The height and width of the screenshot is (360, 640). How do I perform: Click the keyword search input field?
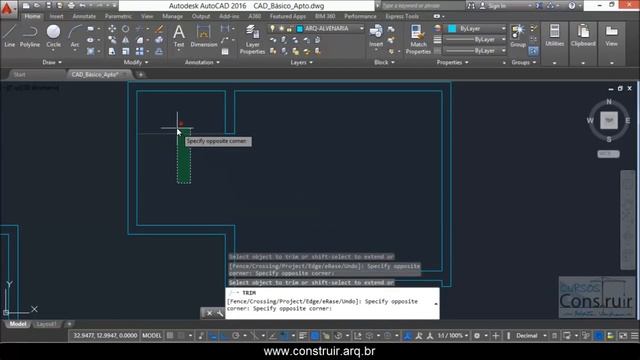pos(422,6)
